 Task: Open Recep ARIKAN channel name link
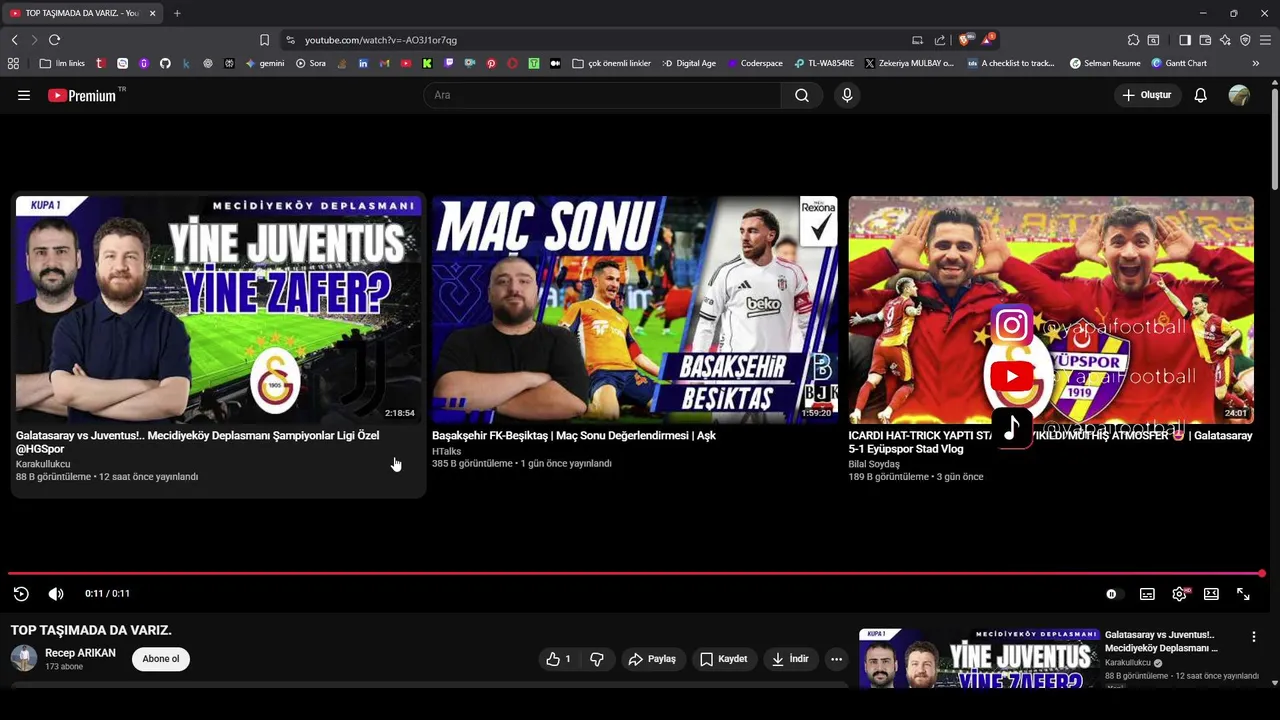80,653
